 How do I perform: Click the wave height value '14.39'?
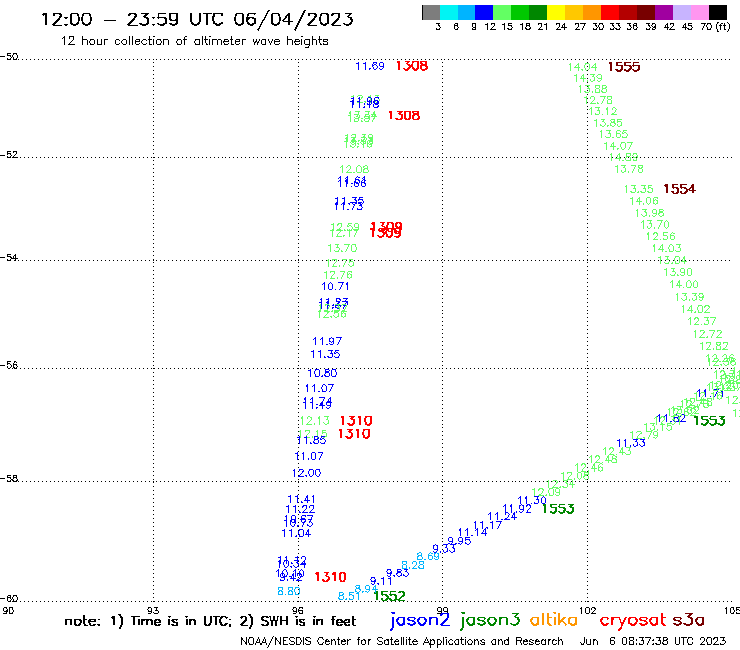588,78
